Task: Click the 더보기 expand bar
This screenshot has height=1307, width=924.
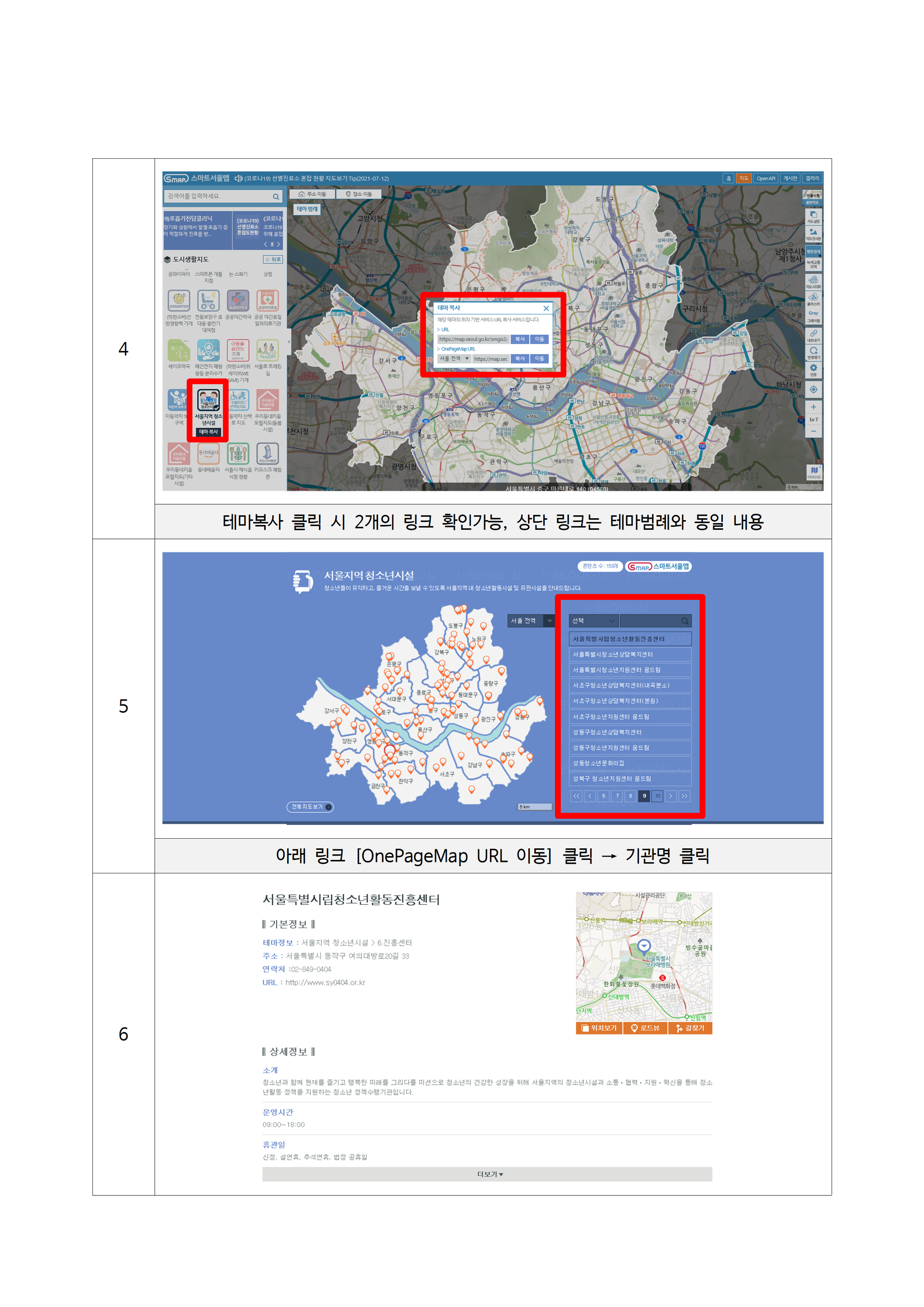Action: 488,1174
